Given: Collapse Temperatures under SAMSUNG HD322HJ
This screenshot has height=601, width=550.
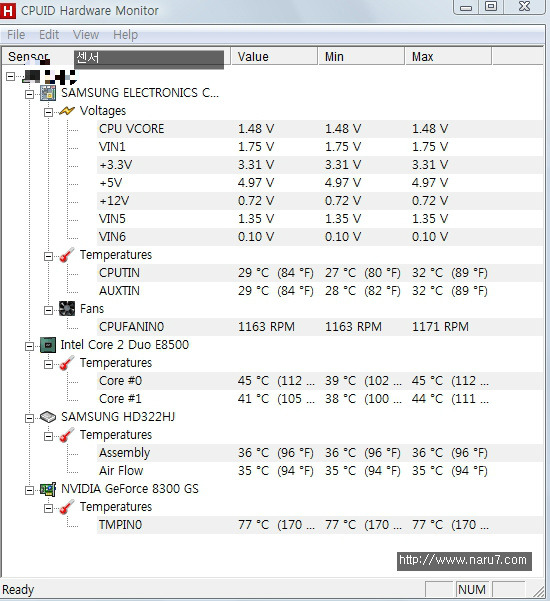Looking at the screenshot, I should pos(48,436).
